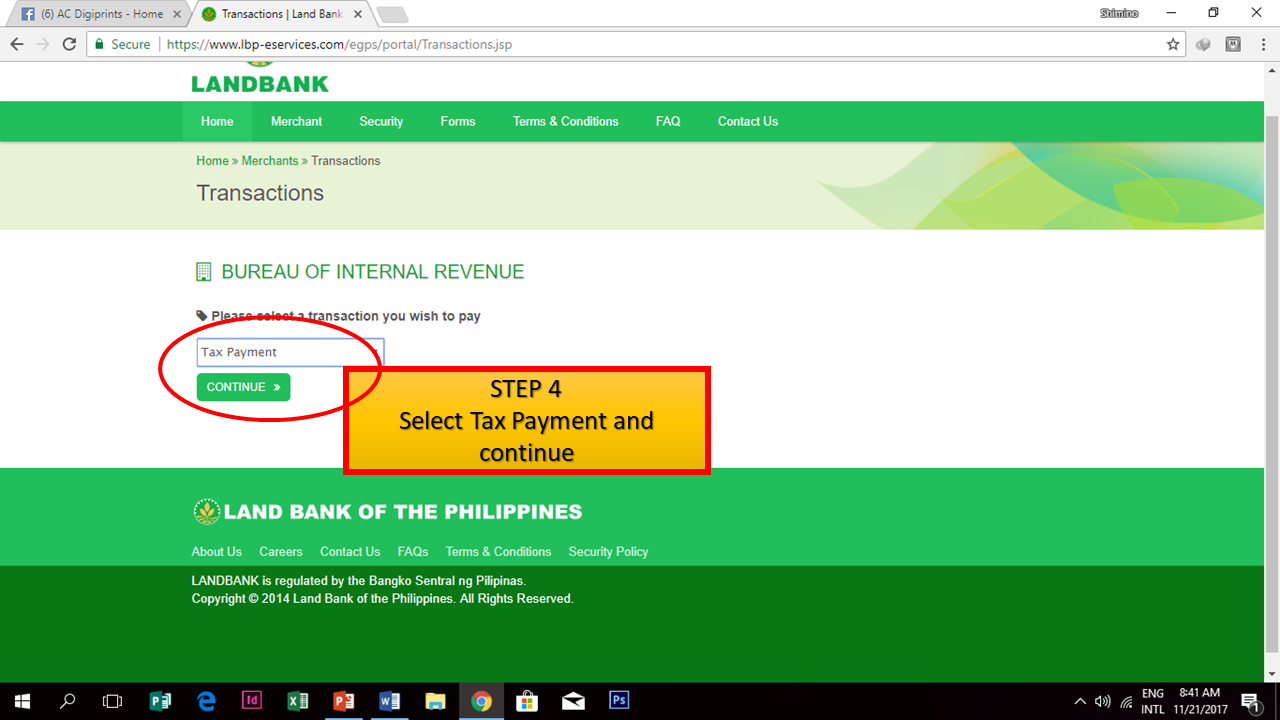Click the green CONTINUE button
Image resolution: width=1280 pixels, height=720 pixels.
coord(243,387)
